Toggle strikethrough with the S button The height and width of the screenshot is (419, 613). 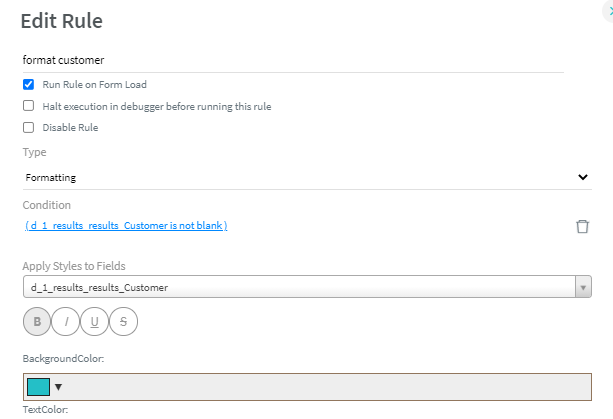[x=123, y=321]
